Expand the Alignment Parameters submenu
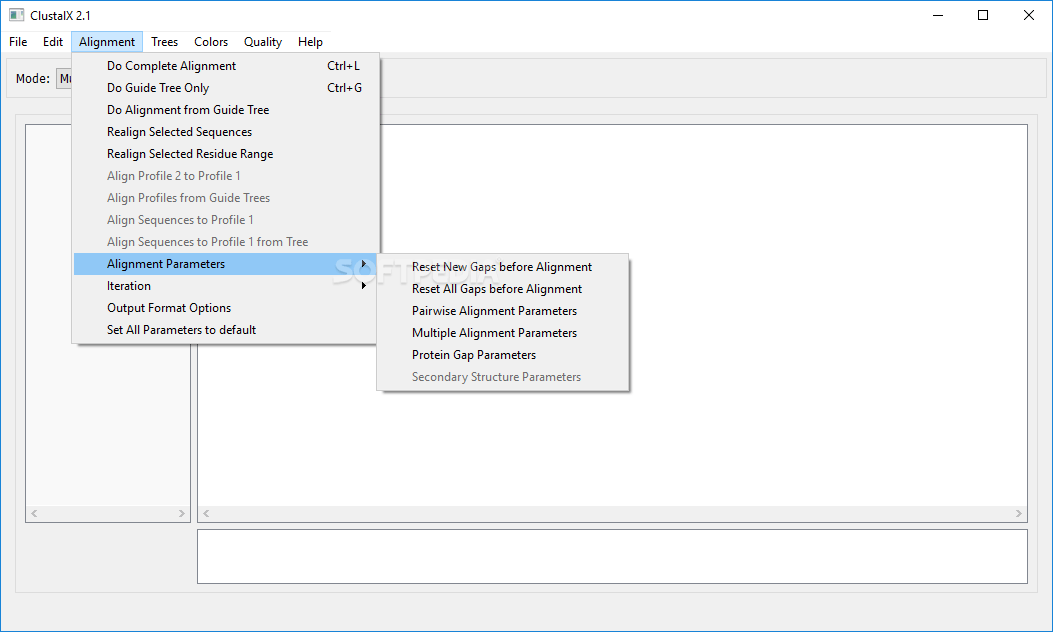Screen dimensions: 1053x632 [x=226, y=264]
